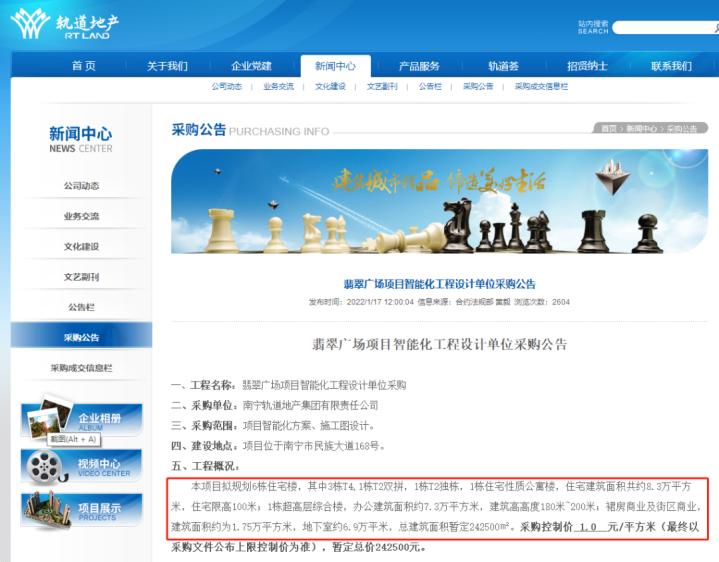Open the 企业相册 Album banner
Image resolution: width=719 pixels, height=562 pixels.
click(82, 418)
